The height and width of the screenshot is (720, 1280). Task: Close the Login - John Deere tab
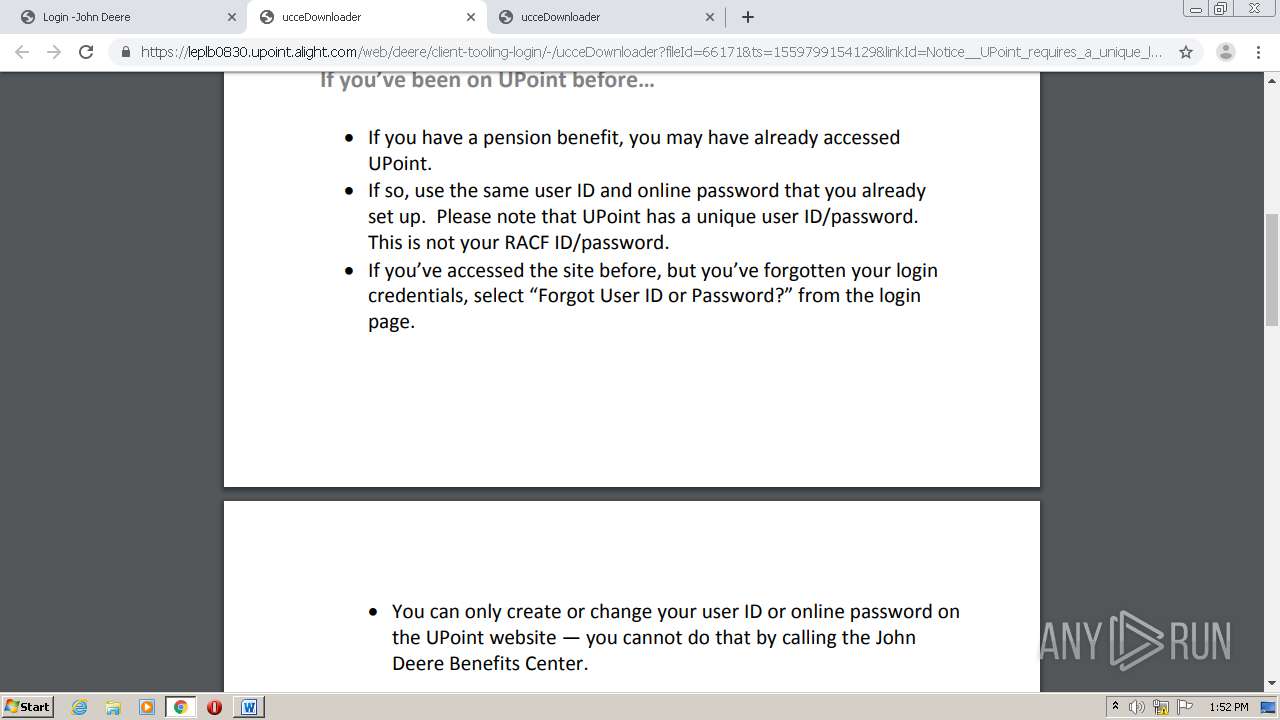click(231, 17)
